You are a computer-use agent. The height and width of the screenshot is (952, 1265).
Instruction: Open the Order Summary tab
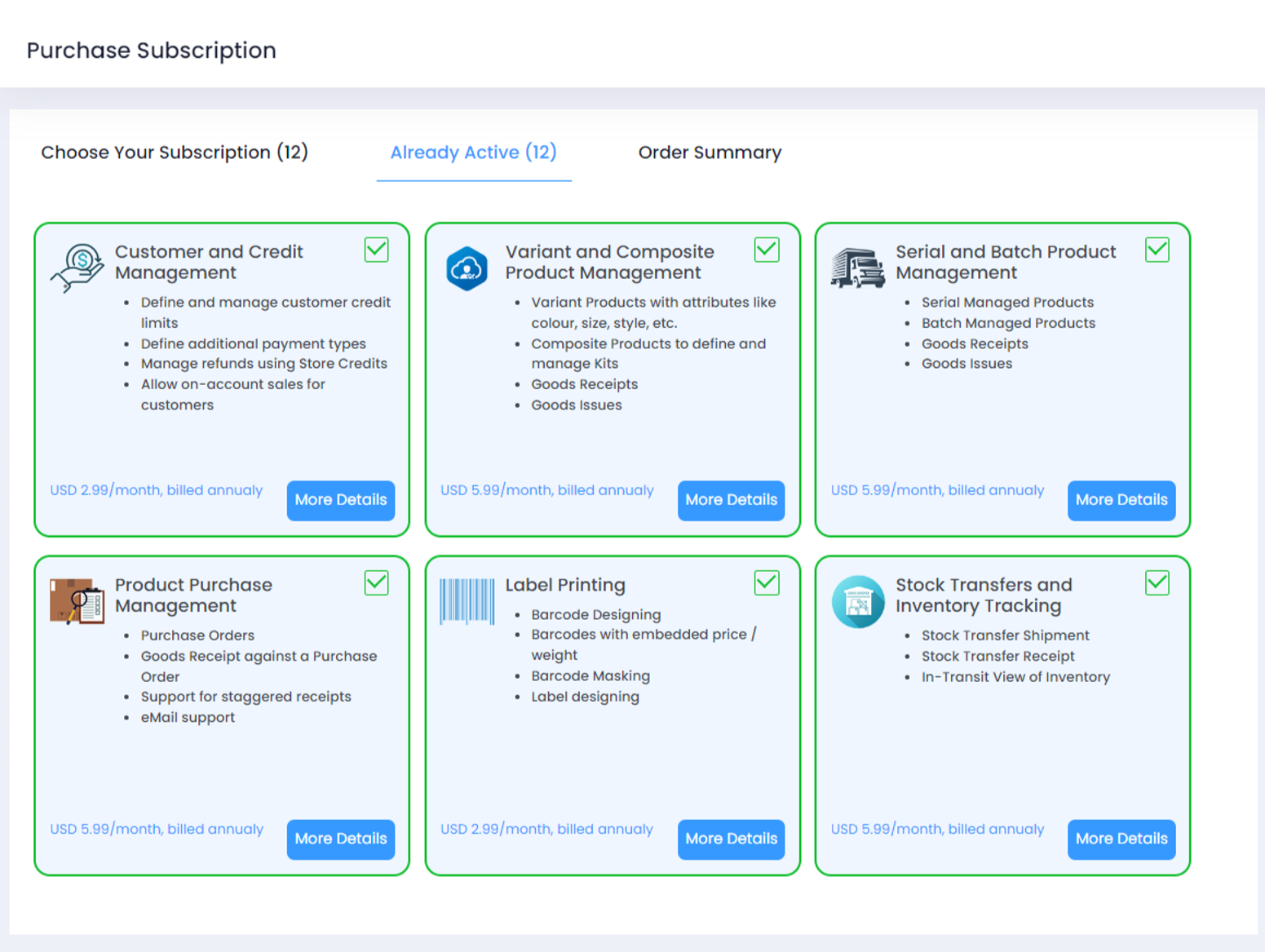pos(710,153)
